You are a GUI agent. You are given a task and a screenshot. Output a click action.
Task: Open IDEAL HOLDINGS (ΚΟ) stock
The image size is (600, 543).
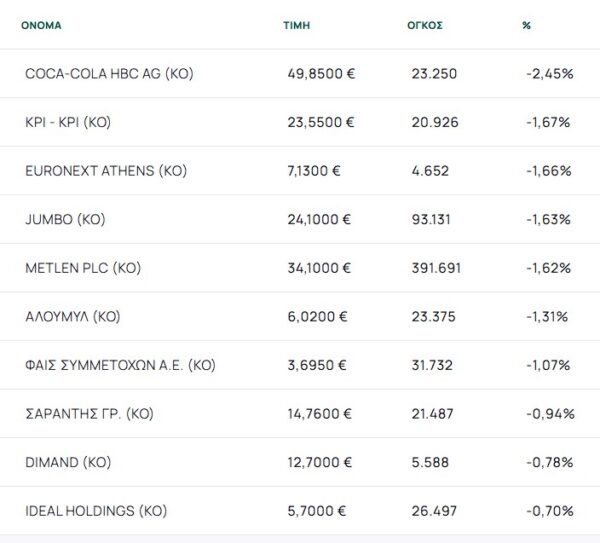pyautogui.click(x=95, y=510)
